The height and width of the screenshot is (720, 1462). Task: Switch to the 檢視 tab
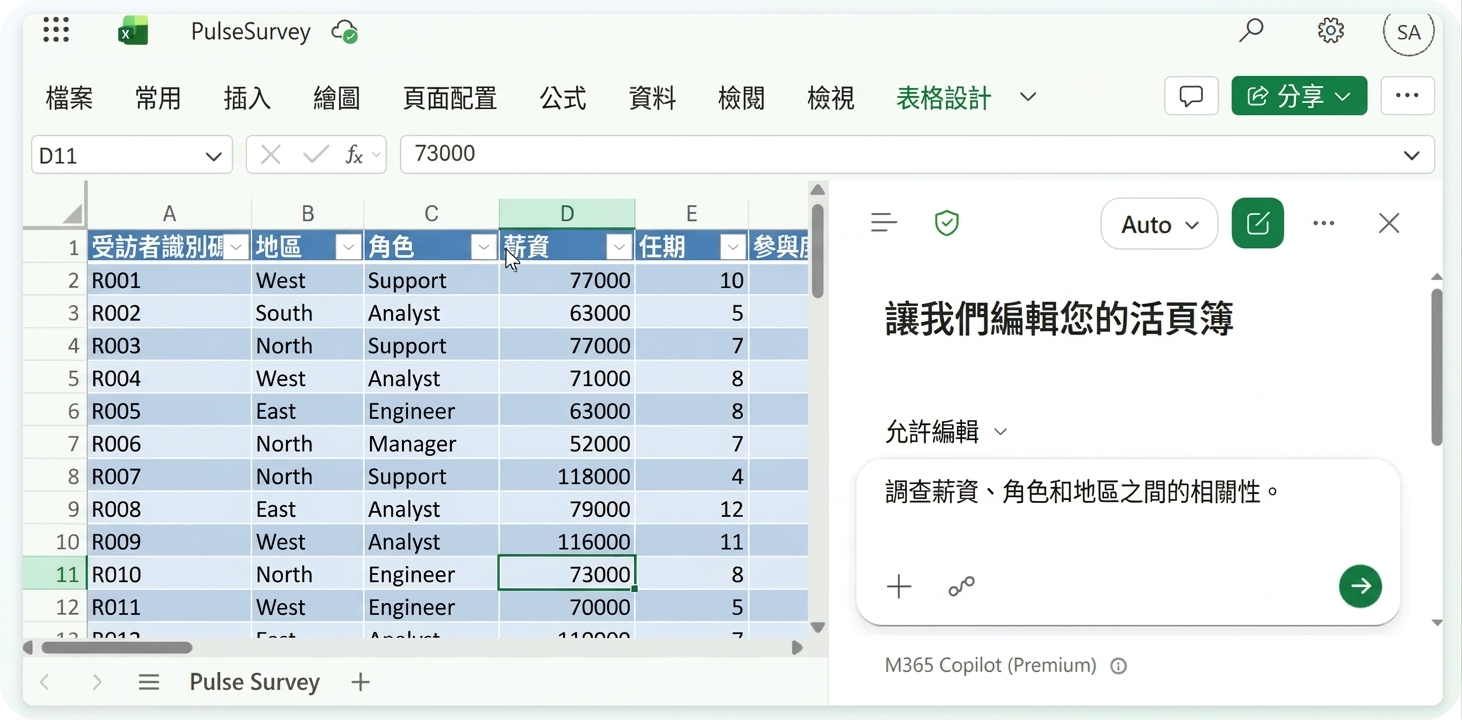pos(831,98)
